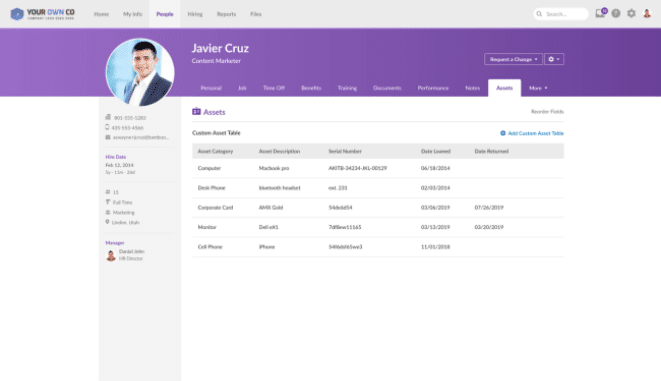Screen dimensions: 661x381
Task: Click the Assets briefcase heading icon
Action: [x=196, y=111]
